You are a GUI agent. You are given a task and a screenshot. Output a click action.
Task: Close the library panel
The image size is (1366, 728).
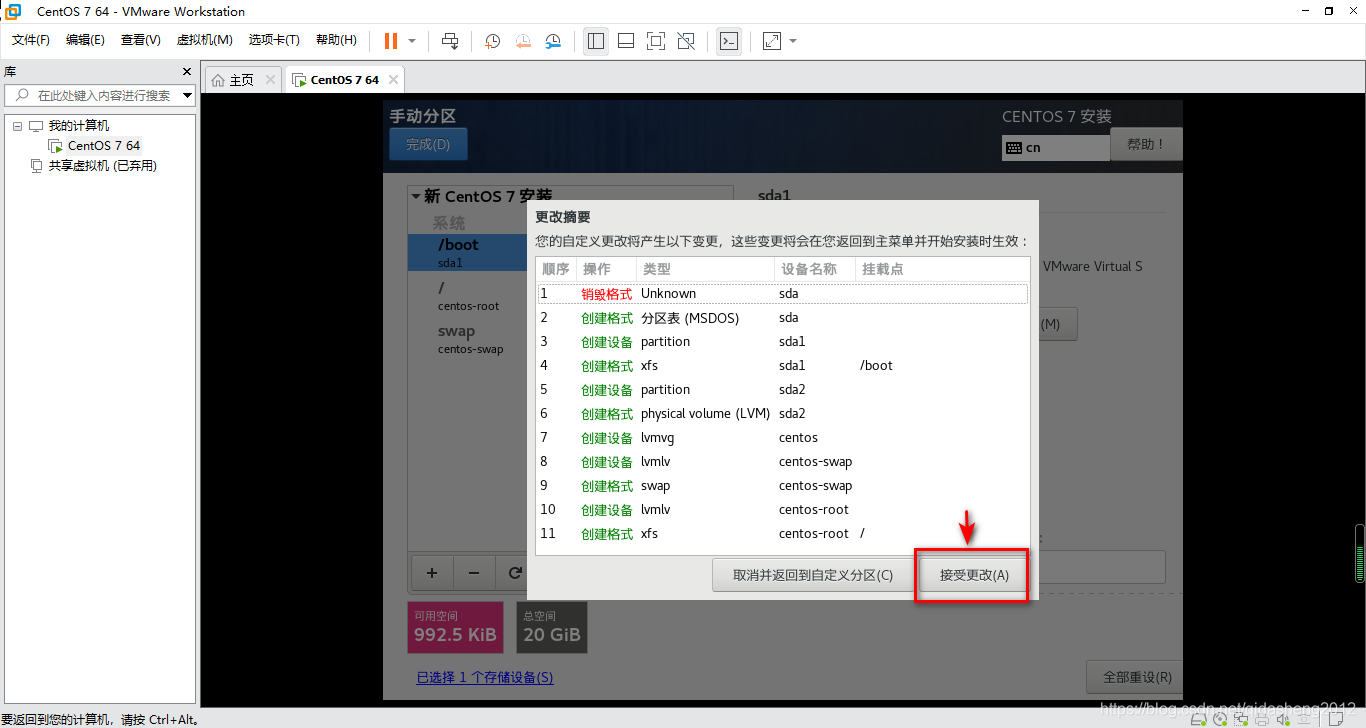pos(187,72)
